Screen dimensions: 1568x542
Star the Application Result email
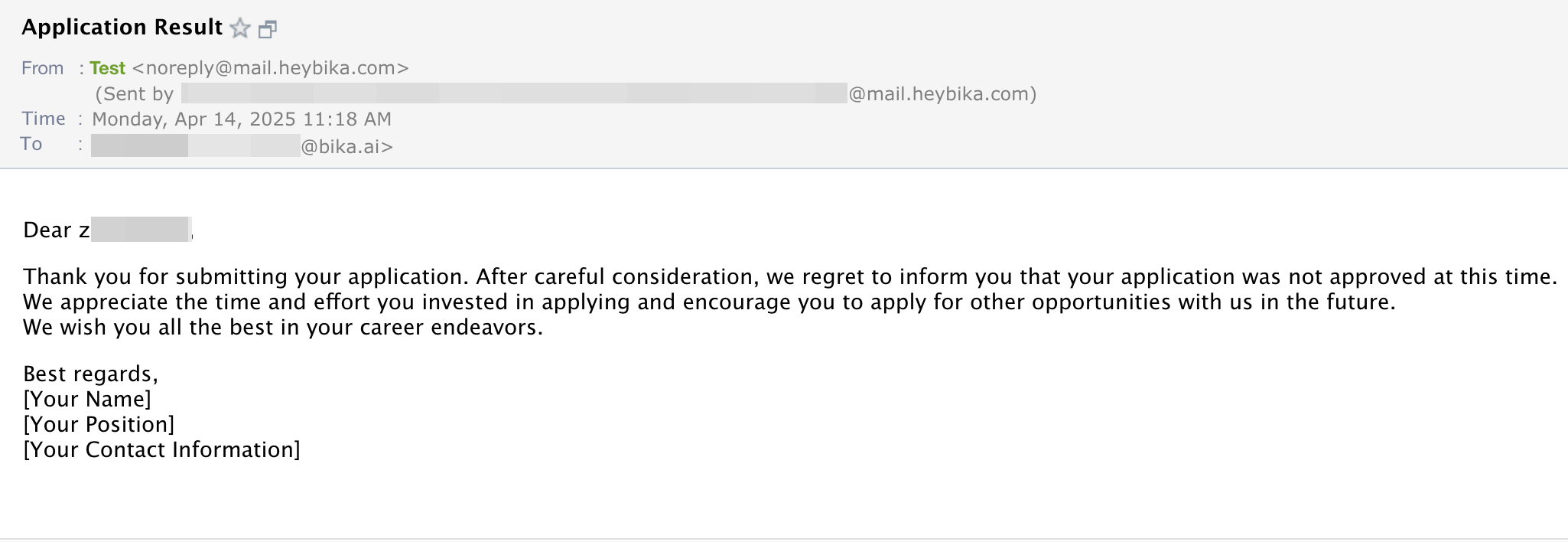(240, 28)
